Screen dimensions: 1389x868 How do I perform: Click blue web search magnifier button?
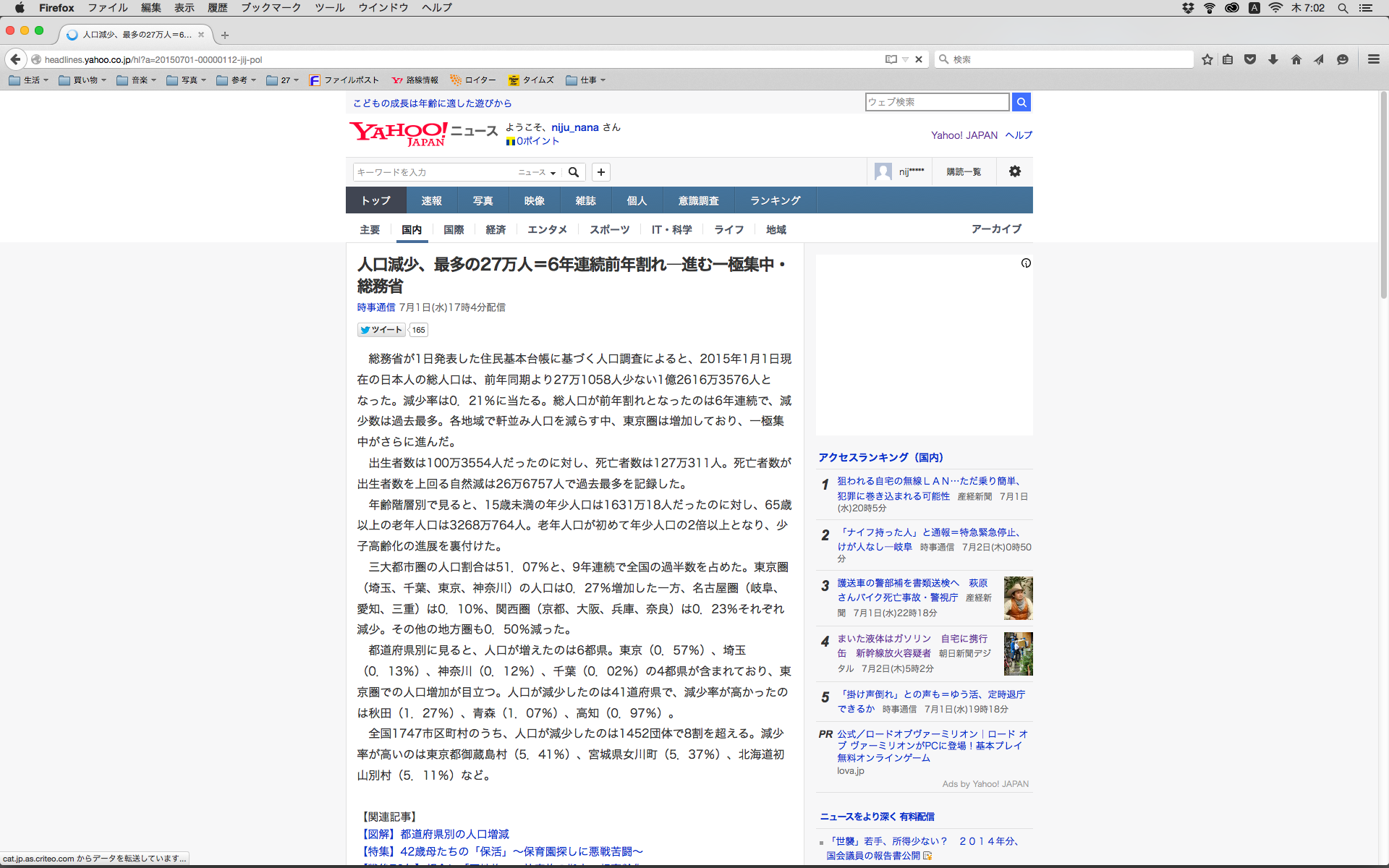pos(1021,102)
